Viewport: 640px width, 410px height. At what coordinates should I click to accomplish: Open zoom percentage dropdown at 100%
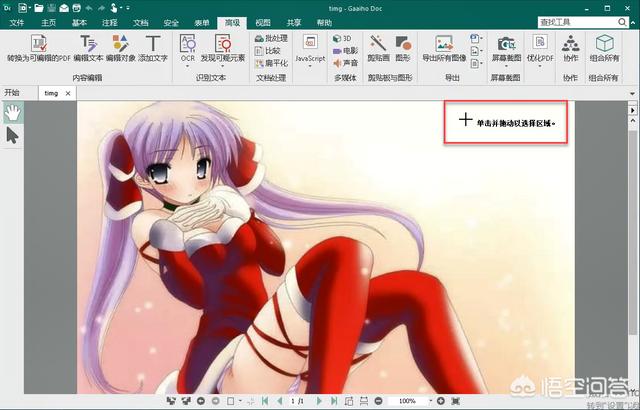pyautogui.click(x=430, y=401)
